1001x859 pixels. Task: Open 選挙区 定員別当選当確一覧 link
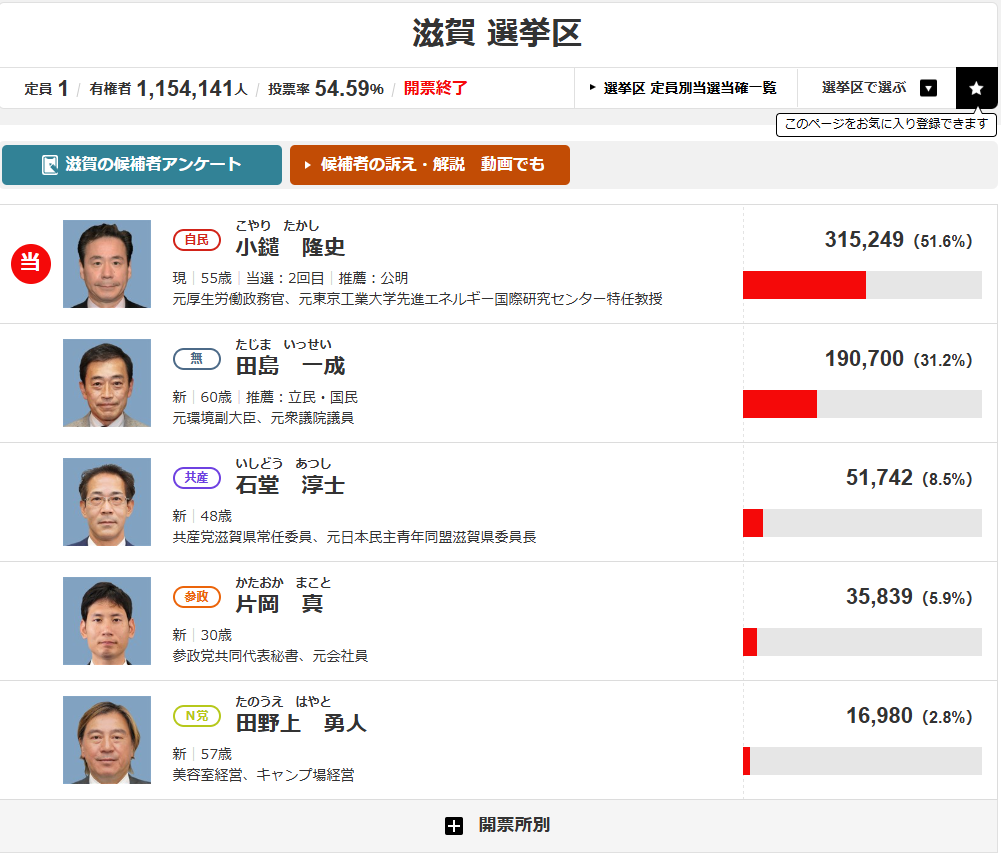(685, 88)
